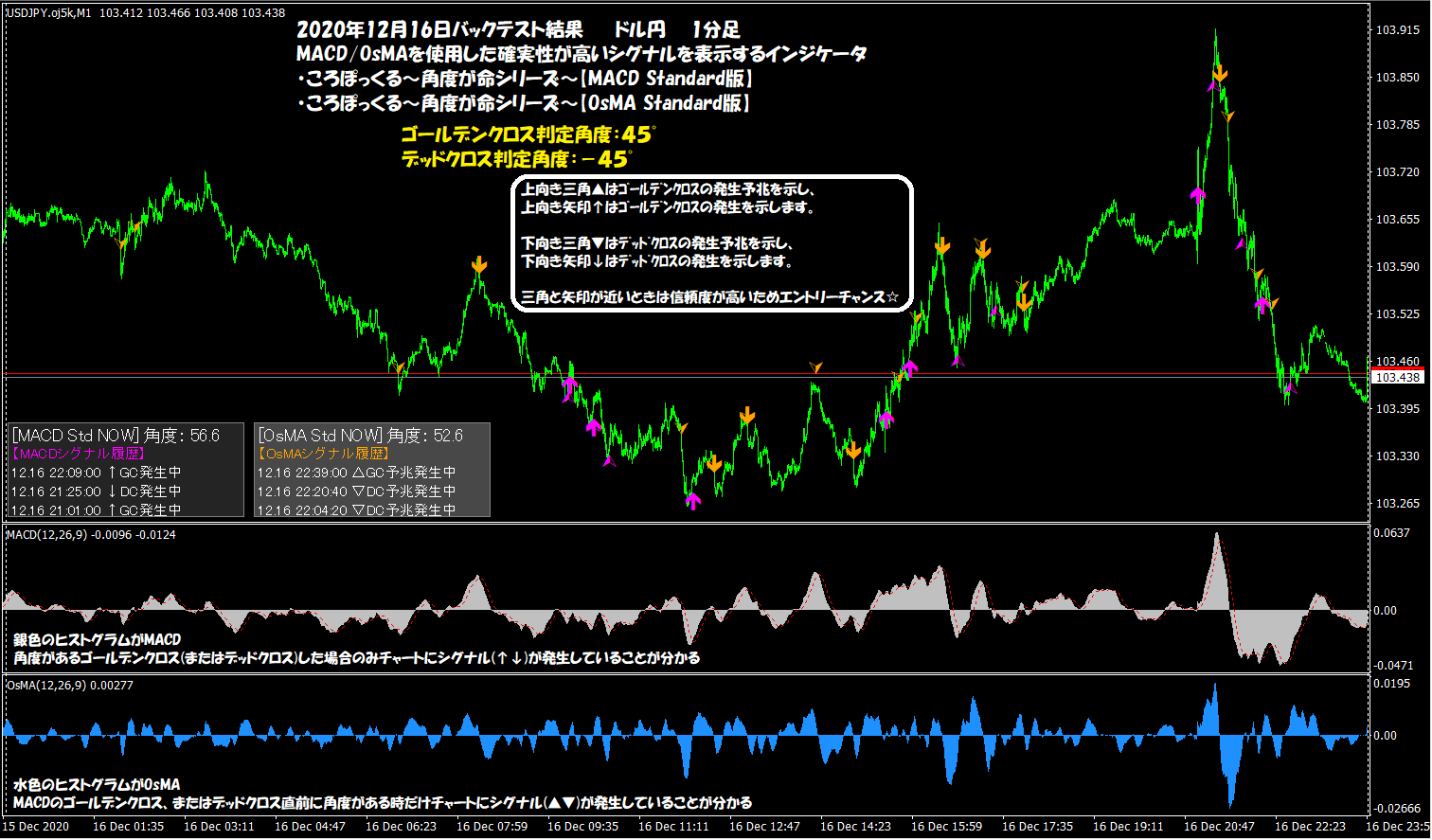Click '16 Dec 03:11' on the time axis
Image resolution: width=1432 pixels, height=840 pixels.
click(x=219, y=827)
